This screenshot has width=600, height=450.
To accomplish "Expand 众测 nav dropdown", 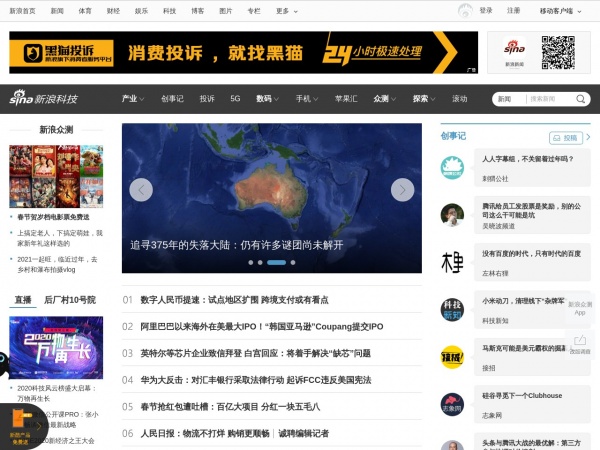I will click(x=385, y=99).
